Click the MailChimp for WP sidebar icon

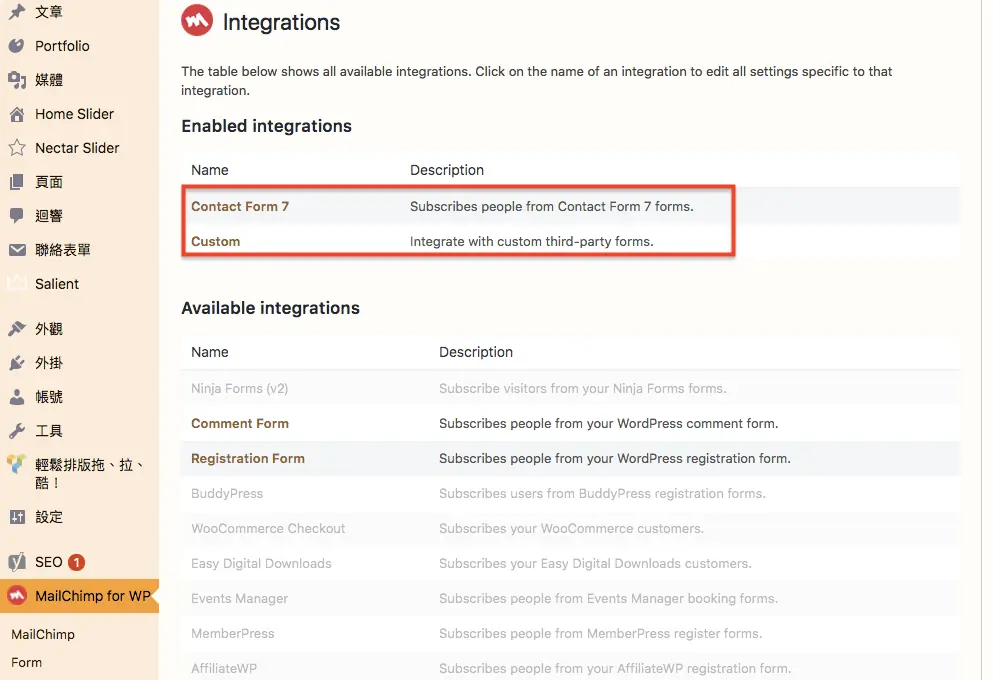[x=17, y=596]
